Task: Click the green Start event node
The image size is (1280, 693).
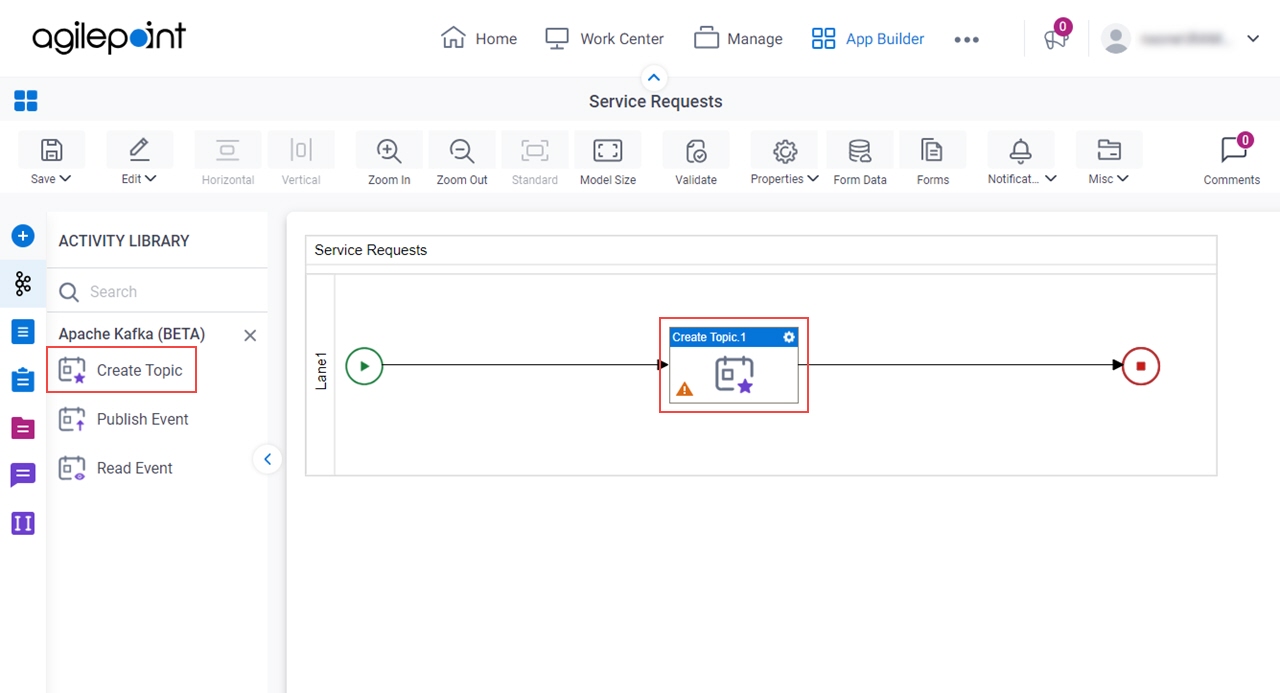Action: 364,366
